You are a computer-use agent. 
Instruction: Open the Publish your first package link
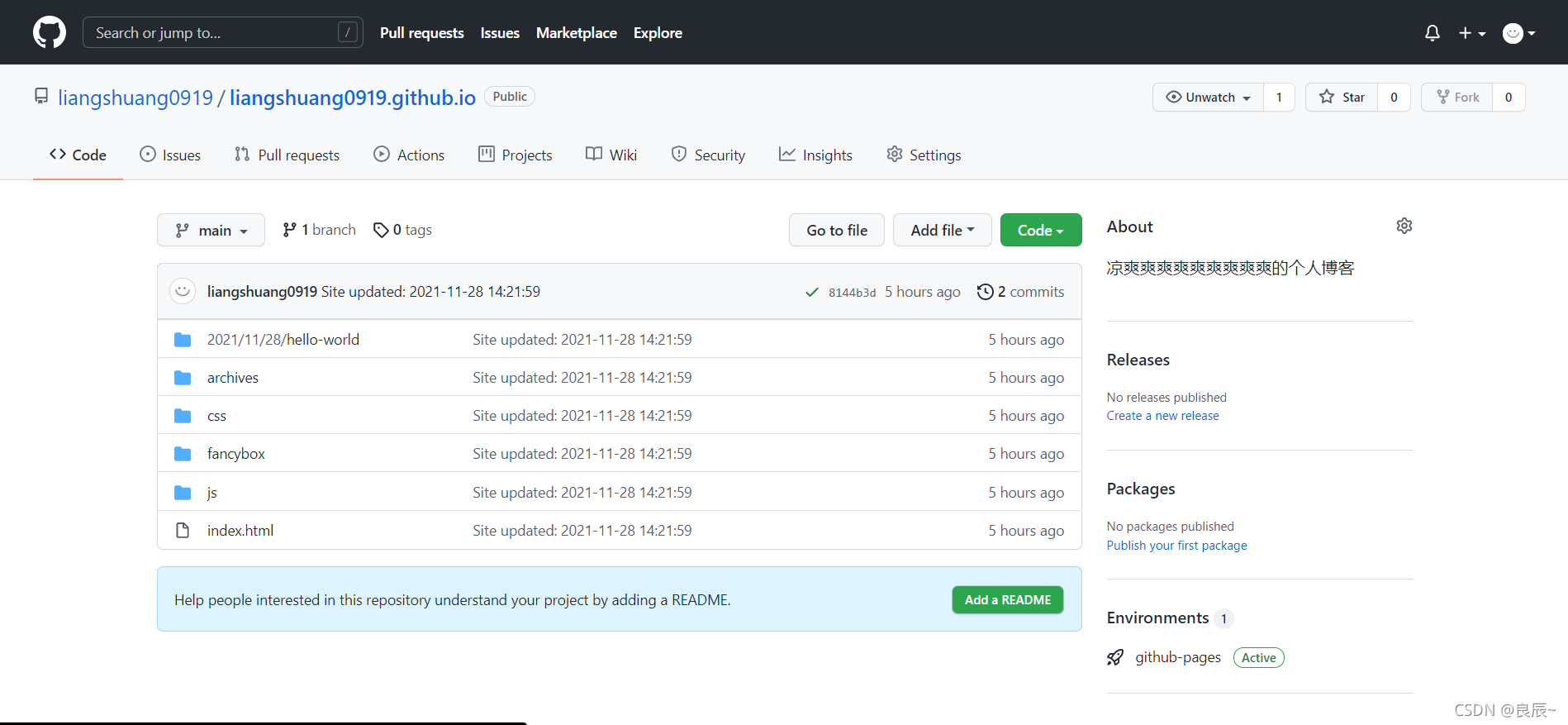pos(1176,546)
